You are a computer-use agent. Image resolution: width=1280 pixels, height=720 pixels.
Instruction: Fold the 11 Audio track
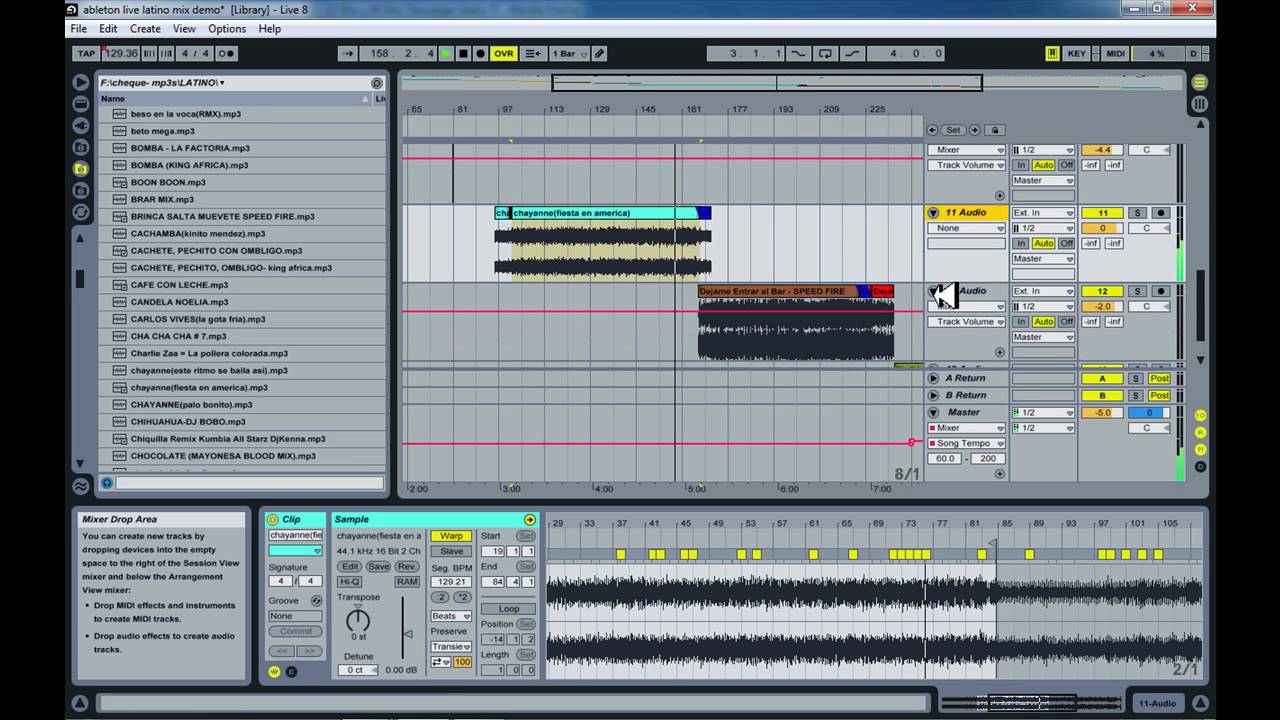click(933, 212)
